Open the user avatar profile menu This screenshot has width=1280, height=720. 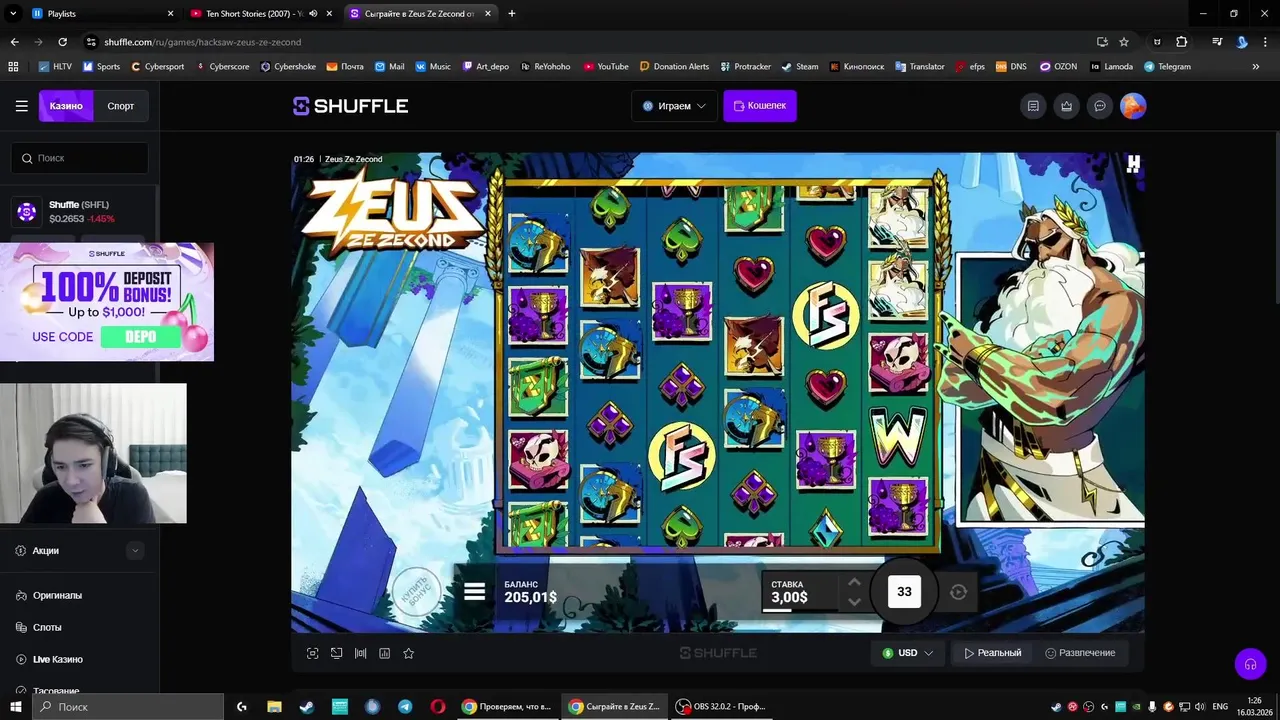click(1133, 106)
